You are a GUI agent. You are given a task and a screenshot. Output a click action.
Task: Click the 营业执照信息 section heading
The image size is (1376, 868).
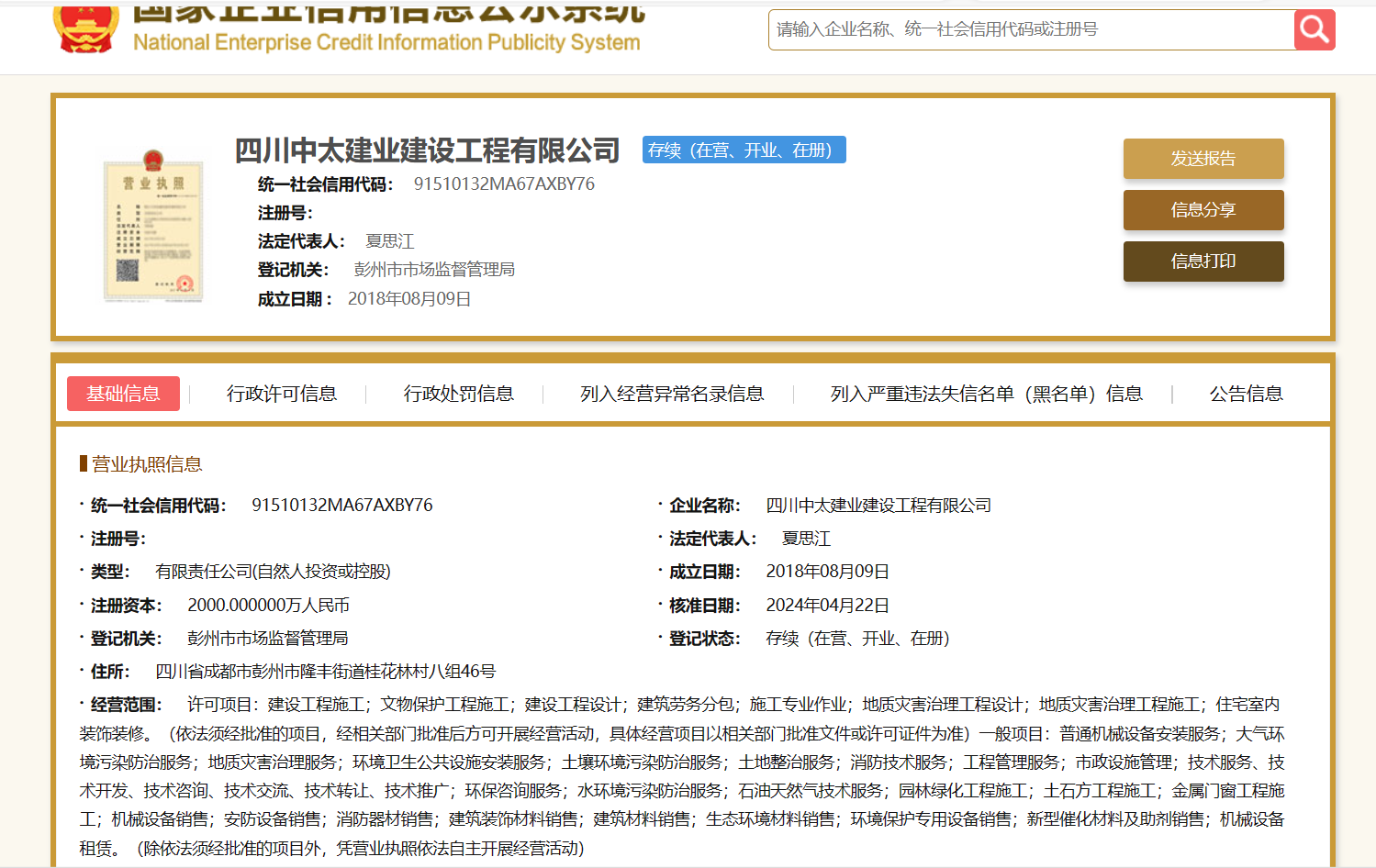pyautogui.click(x=147, y=464)
